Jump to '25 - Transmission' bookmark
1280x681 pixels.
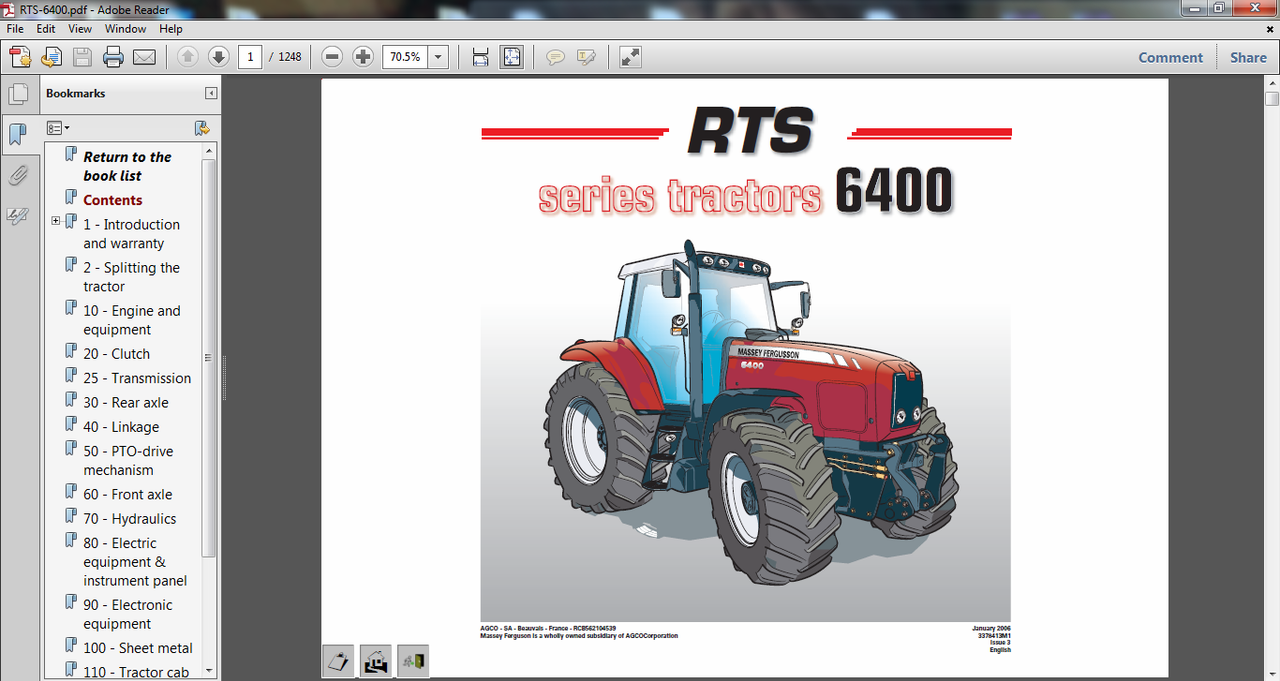137,378
